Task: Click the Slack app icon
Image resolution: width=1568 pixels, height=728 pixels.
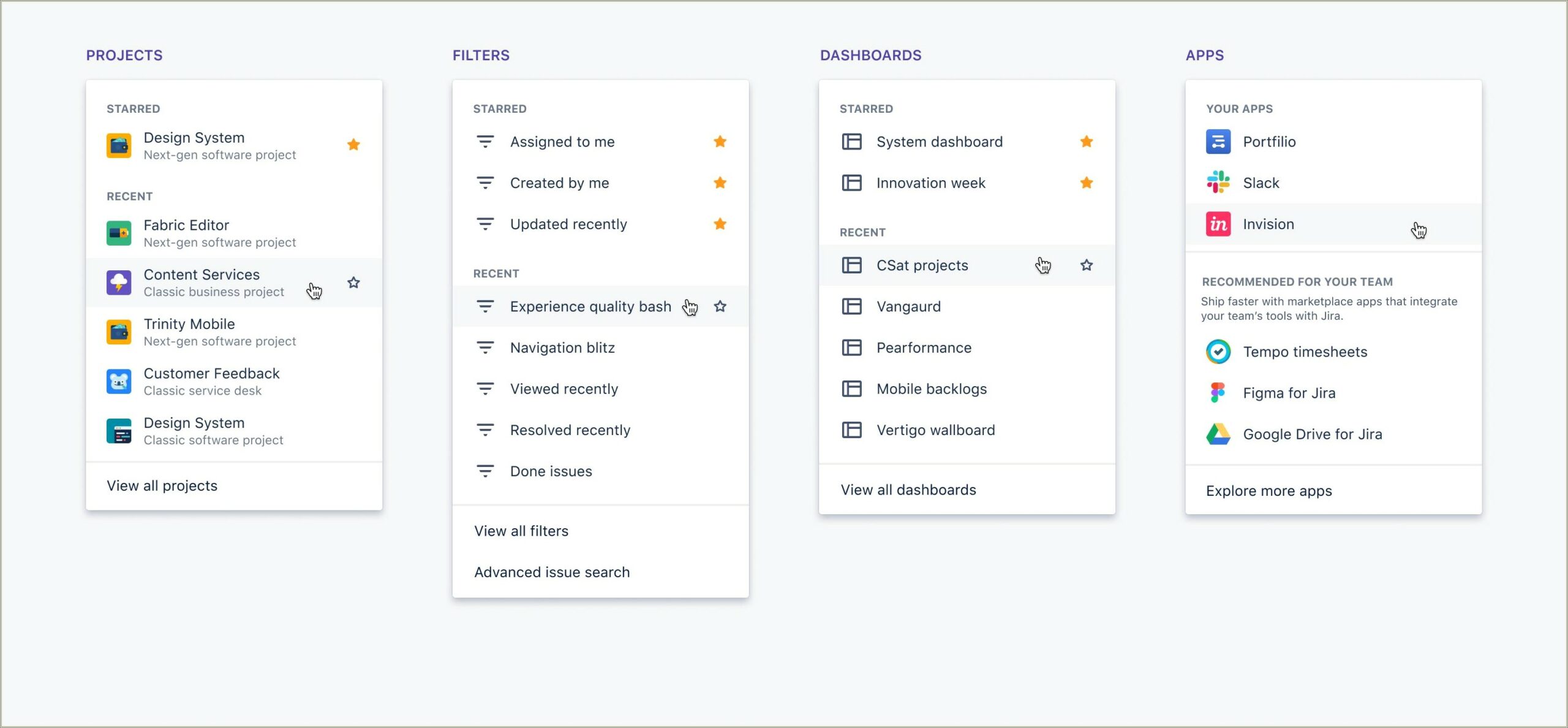Action: point(1218,182)
